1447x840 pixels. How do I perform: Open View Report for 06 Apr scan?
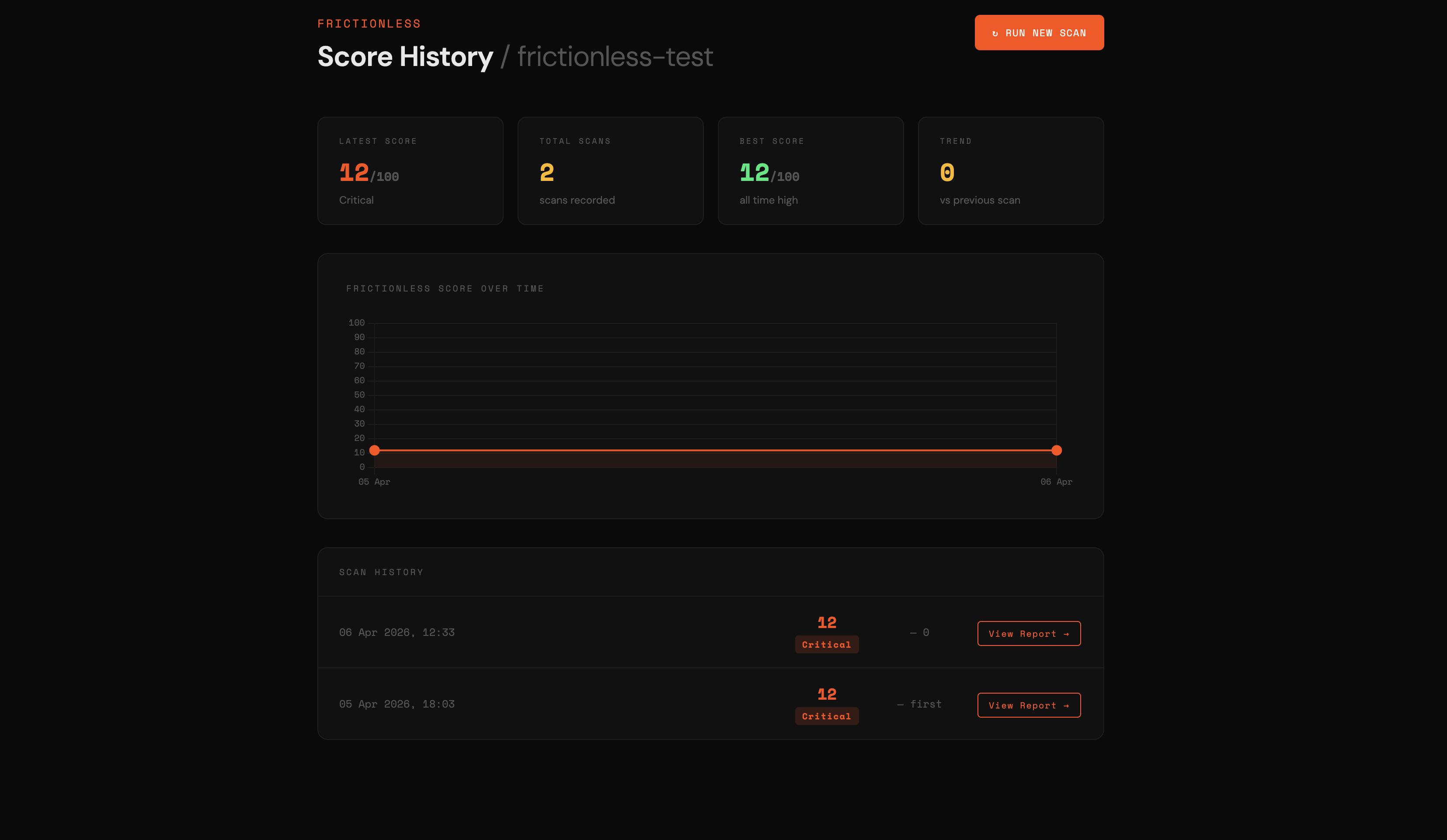1028,633
